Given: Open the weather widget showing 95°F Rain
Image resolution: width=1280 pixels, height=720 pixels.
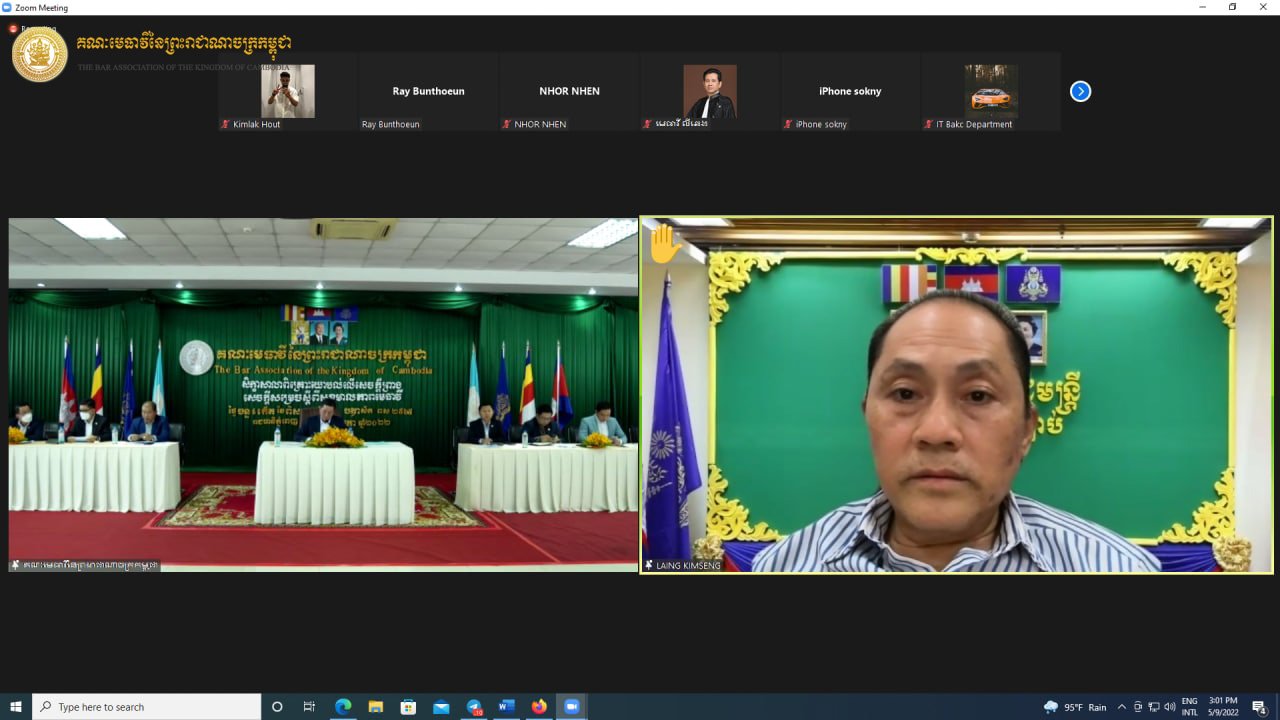Looking at the screenshot, I should (1075, 707).
